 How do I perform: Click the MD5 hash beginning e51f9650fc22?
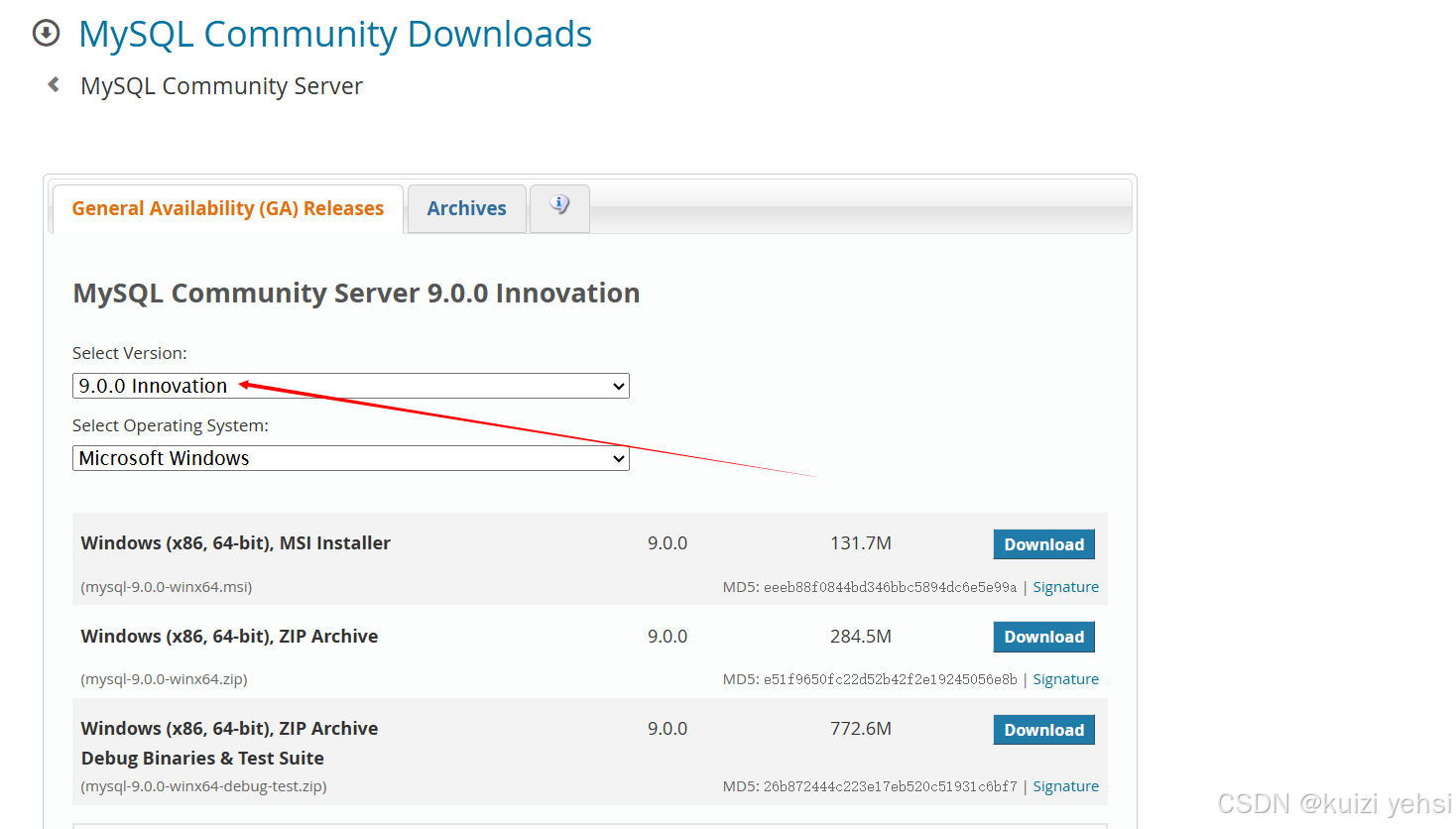[890, 679]
